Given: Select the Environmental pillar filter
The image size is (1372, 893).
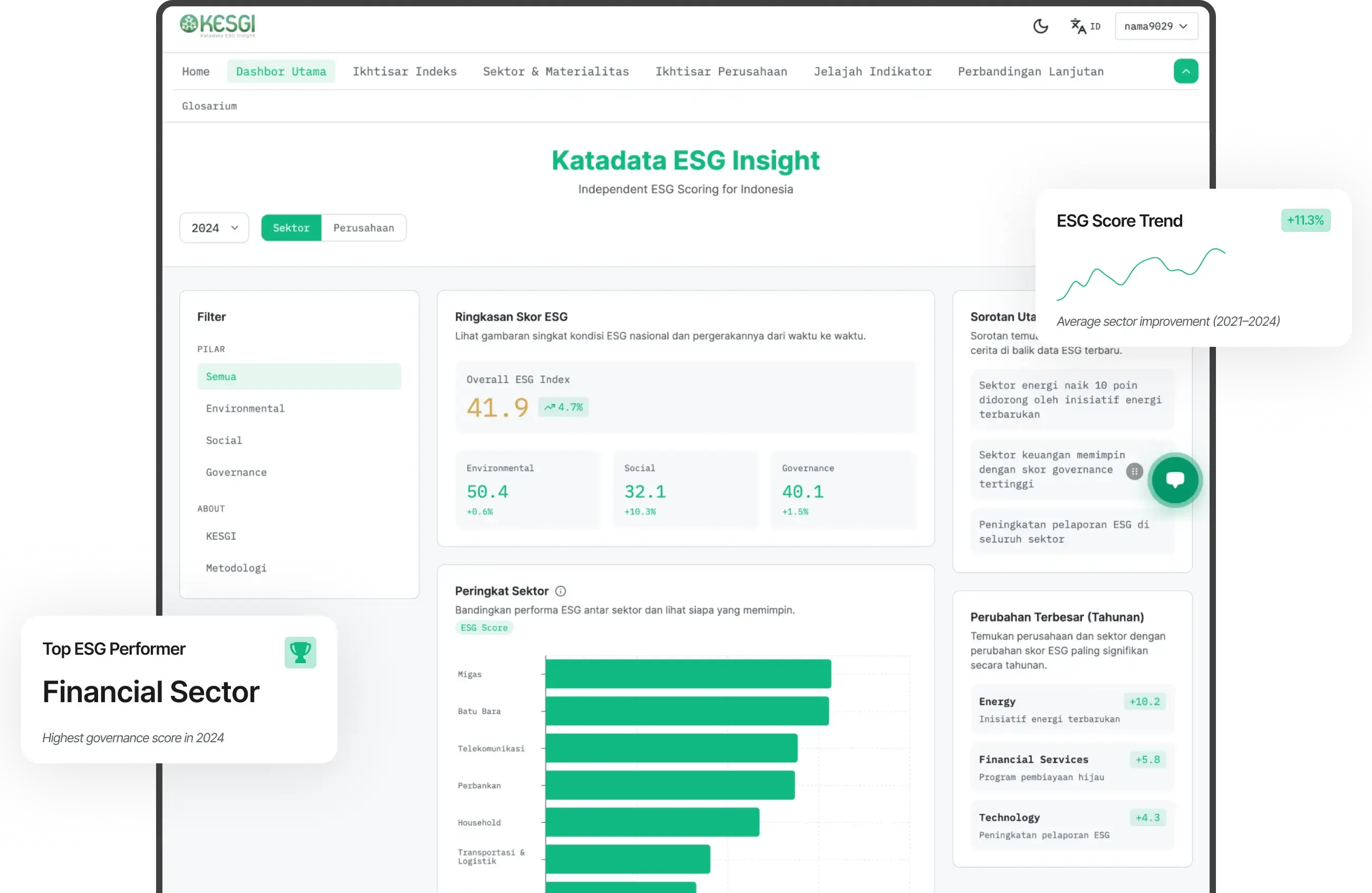Looking at the screenshot, I should click(245, 408).
